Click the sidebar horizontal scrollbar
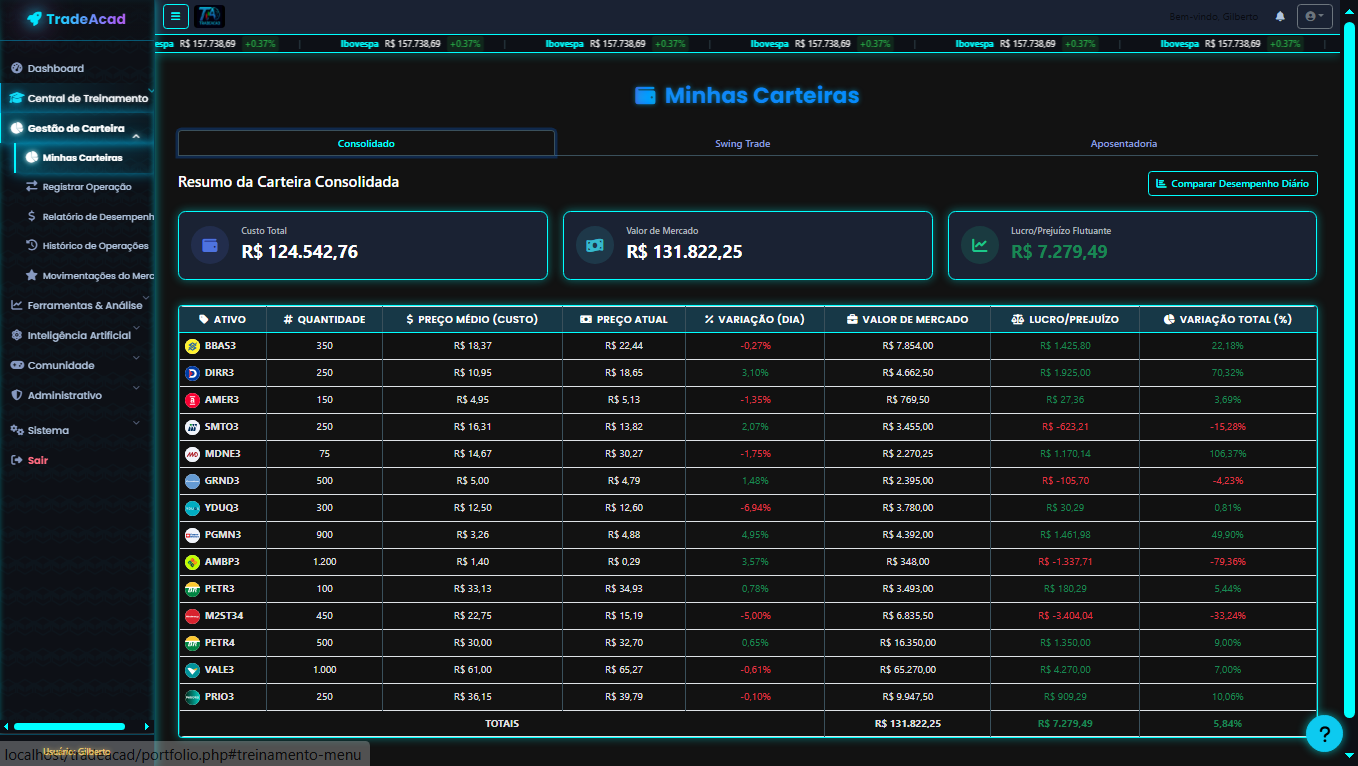Image resolution: width=1358 pixels, height=766 pixels. click(70, 727)
